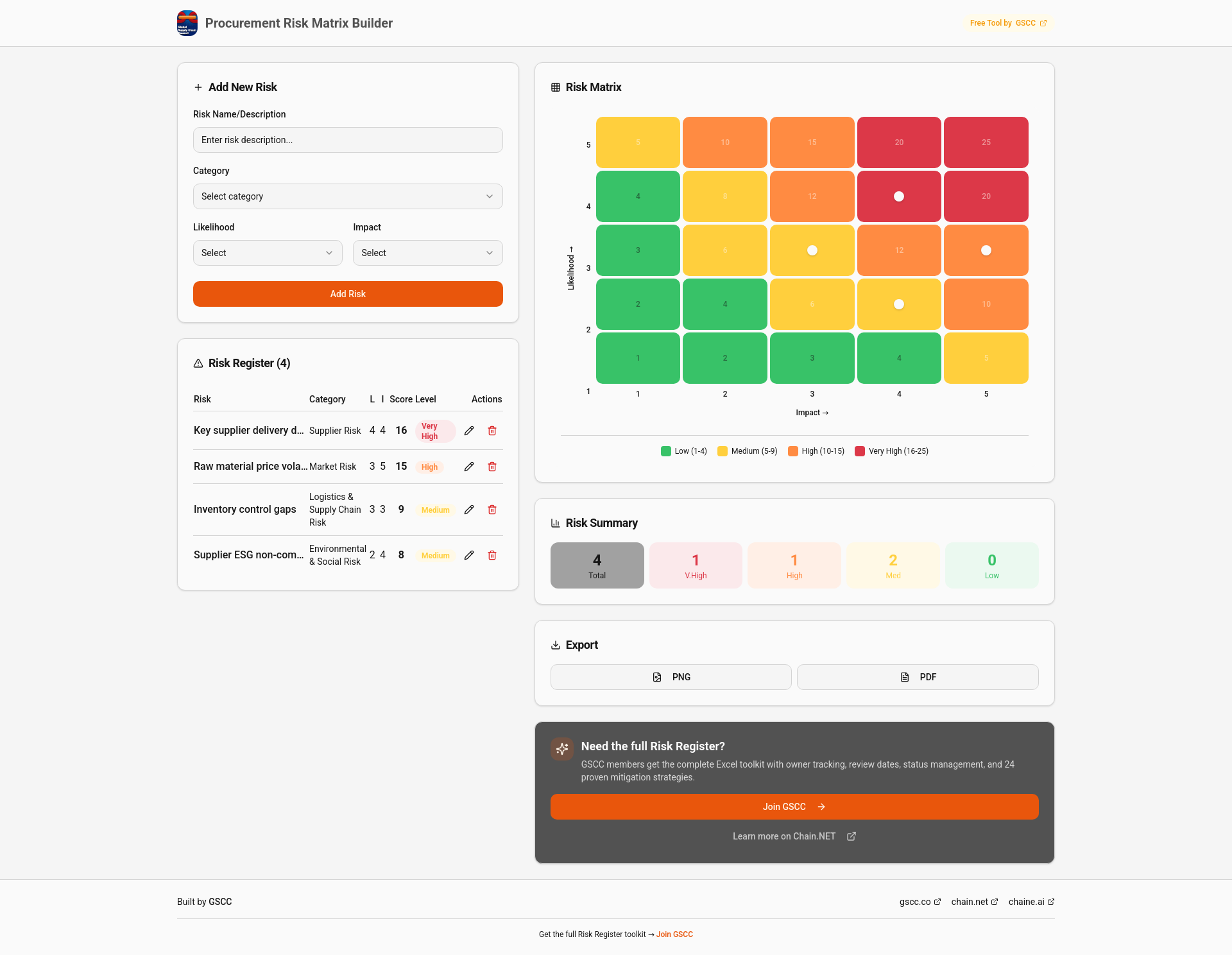This screenshot has height=955, width=1232.
Task: Click the Medium (5-9) legend entry
Action: 748,451
